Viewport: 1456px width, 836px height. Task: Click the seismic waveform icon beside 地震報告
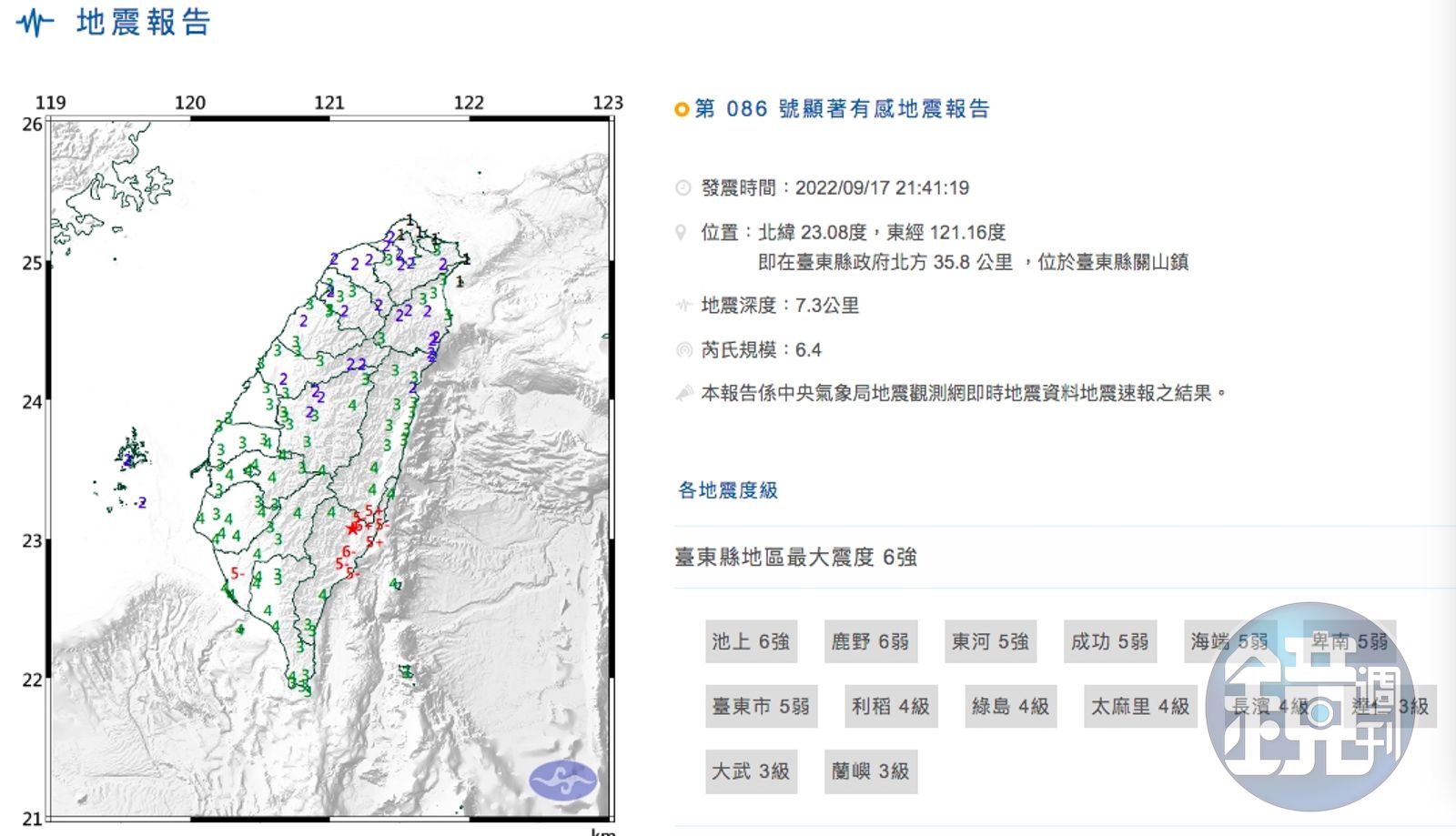pos(35,23)
